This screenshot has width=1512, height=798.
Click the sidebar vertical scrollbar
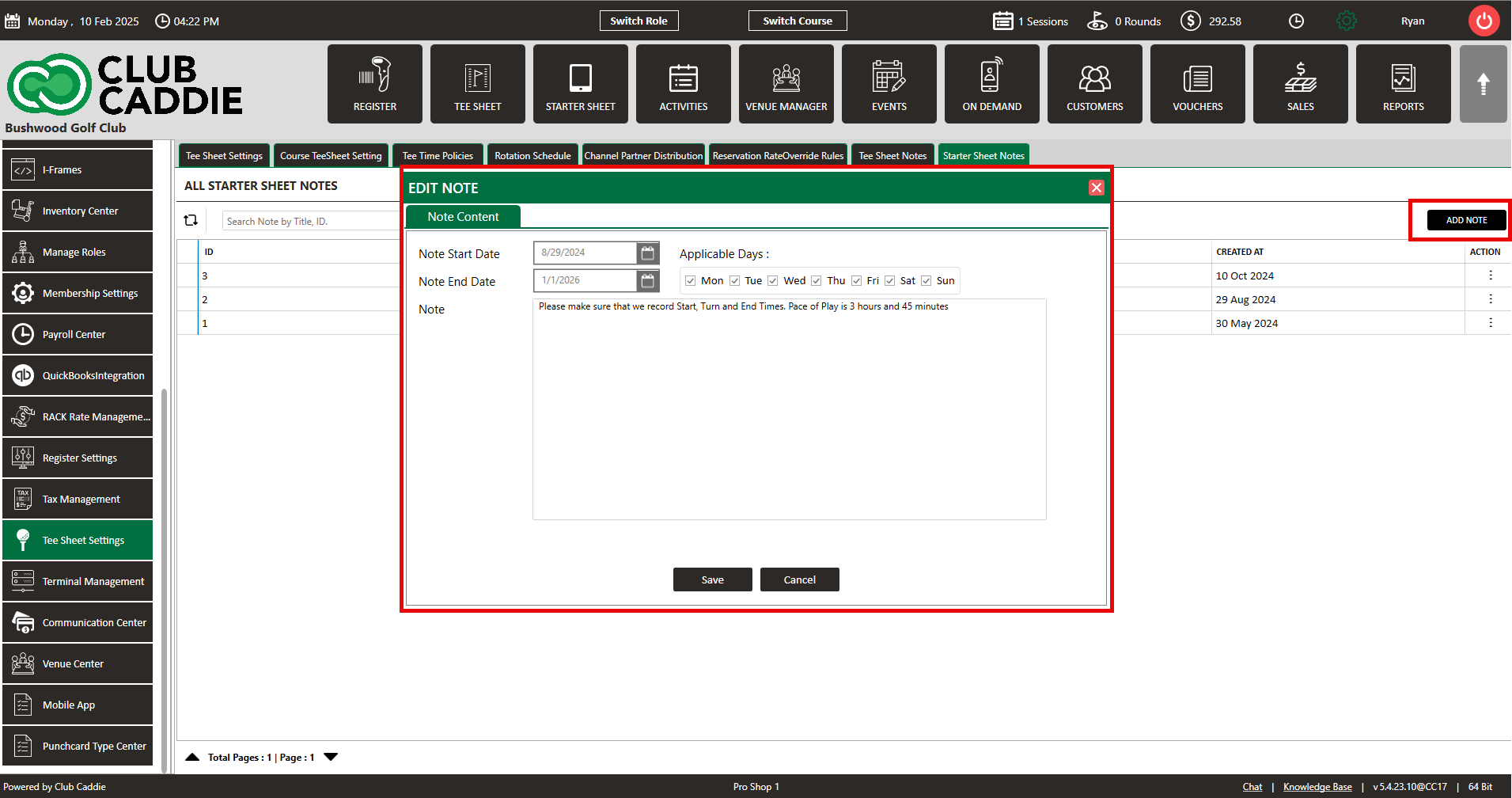pos(164,578)
